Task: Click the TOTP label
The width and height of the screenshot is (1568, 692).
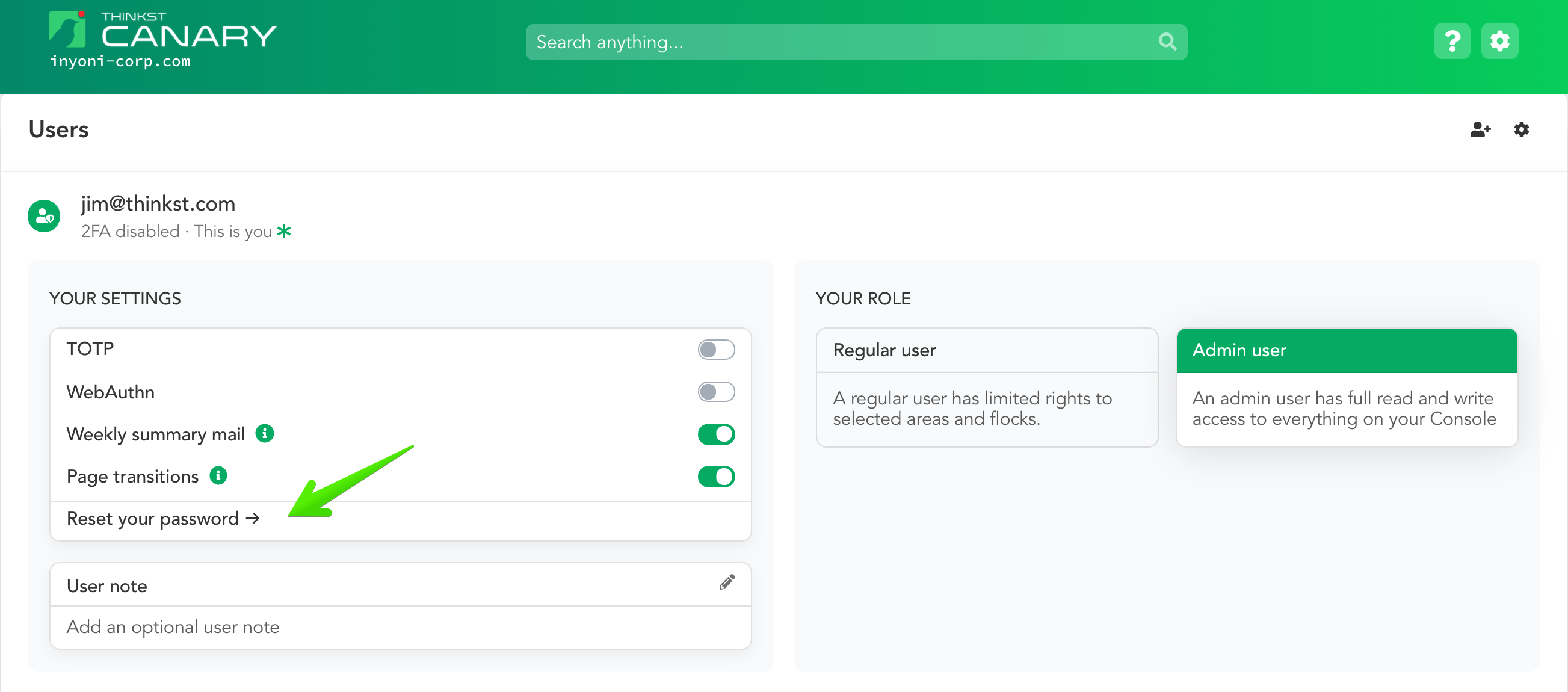Action: (90, 349)
